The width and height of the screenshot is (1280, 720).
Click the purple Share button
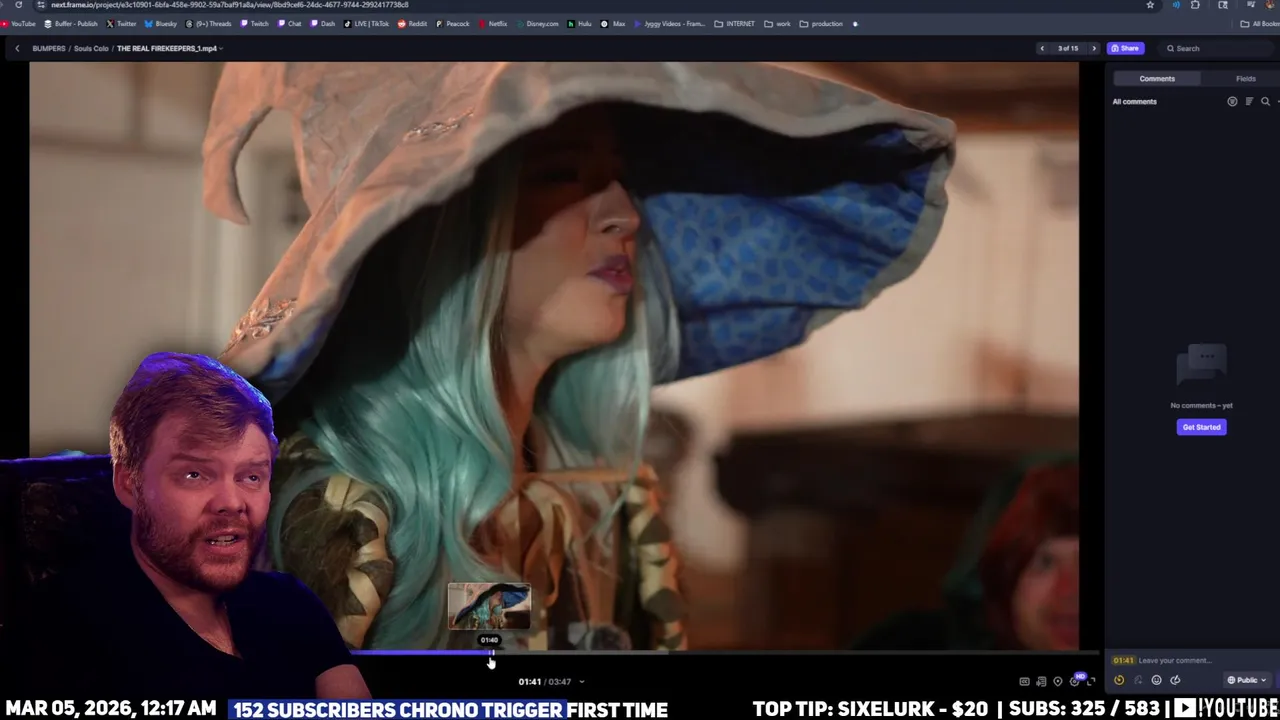[x=1126, y=48]
